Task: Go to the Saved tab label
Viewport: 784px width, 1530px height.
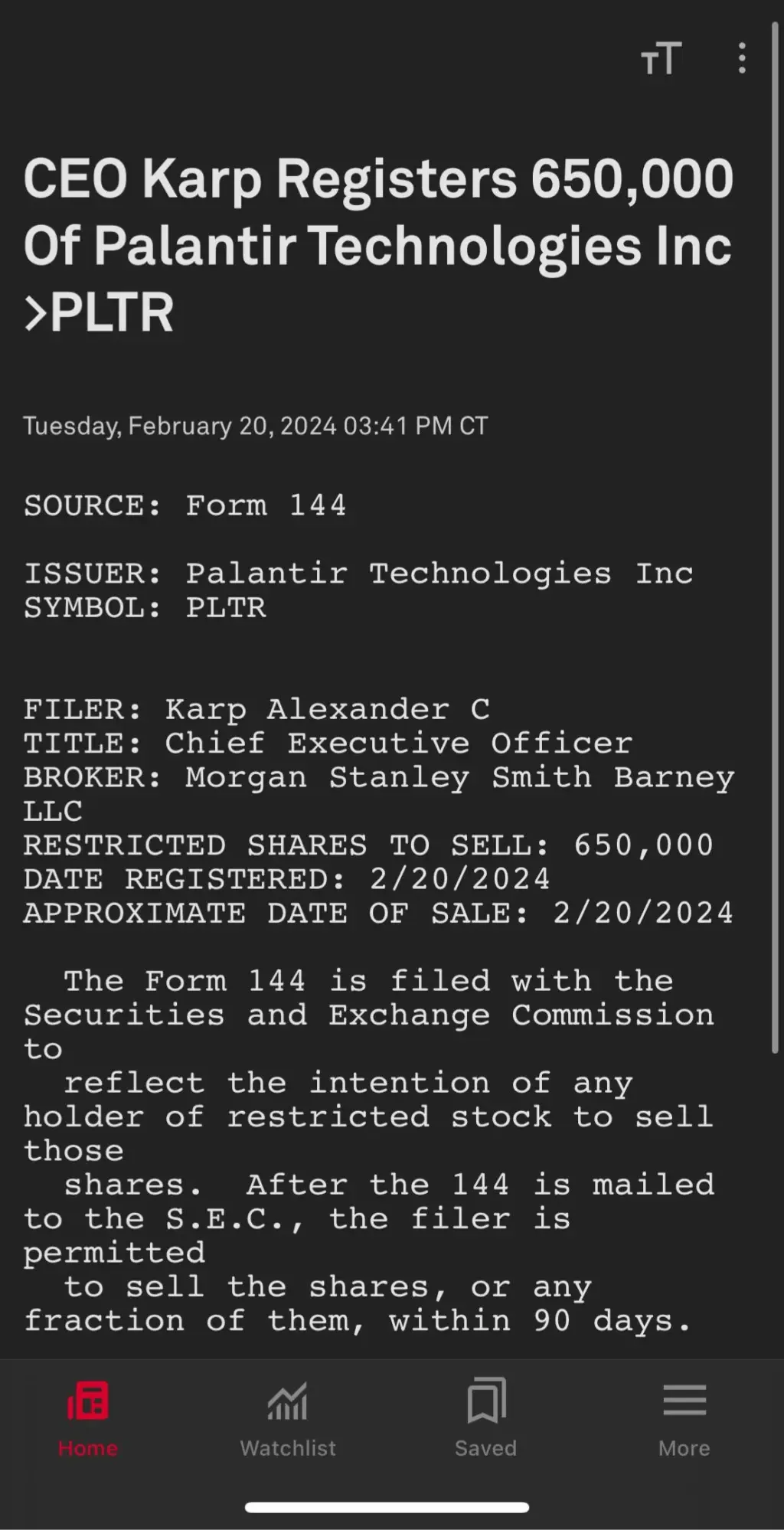Action: 486,1448
